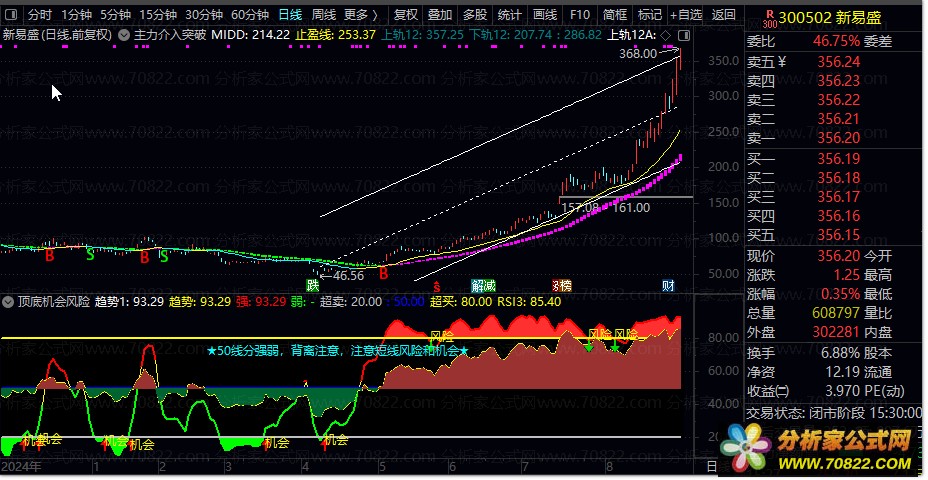928x480 pixels.
Task: Click the 买一 price 356.19
Action: pos(839,159)
